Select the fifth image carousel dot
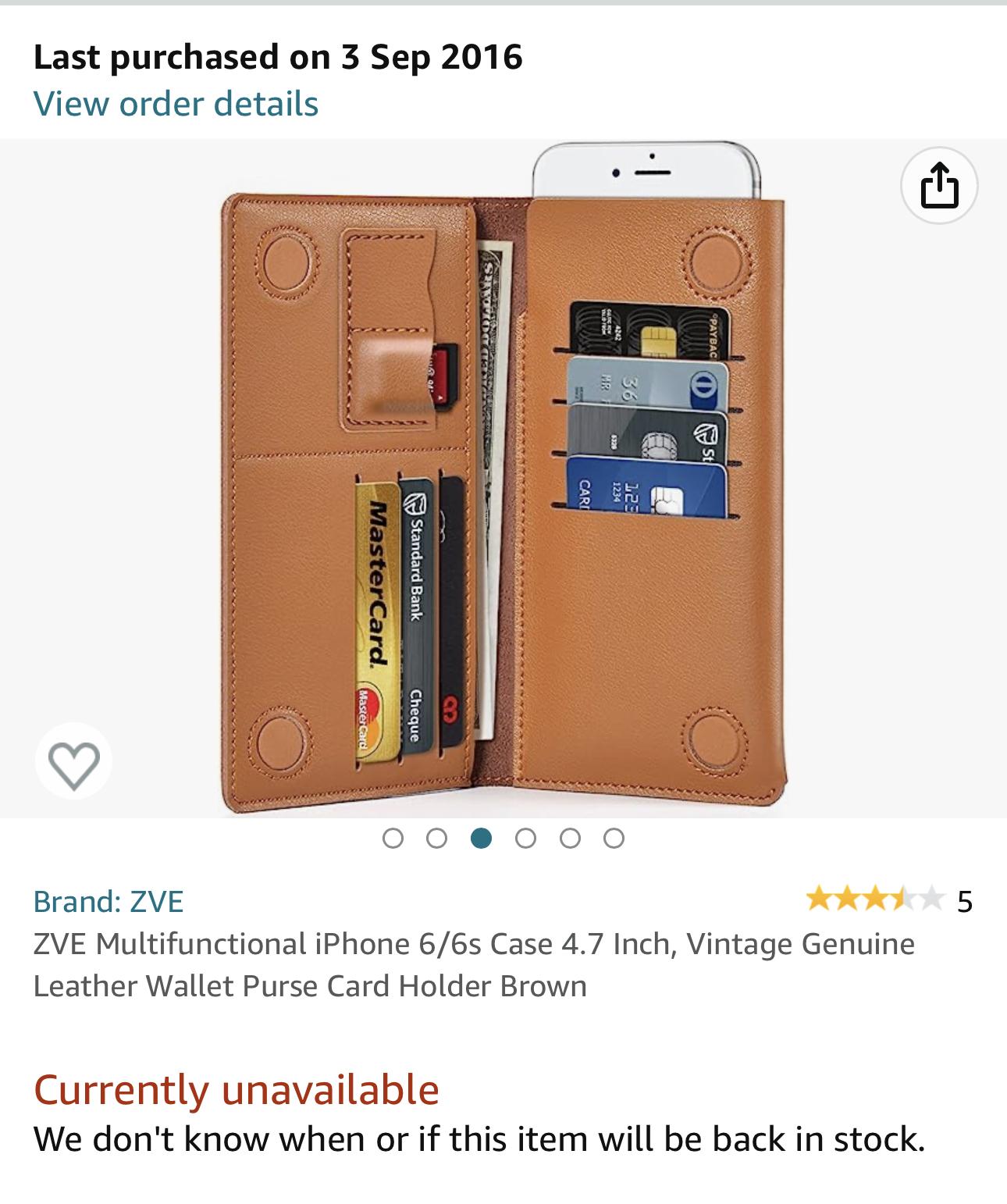Viewport: 1007px width, 1204px height. pyautogui.click(x=571, y=839)
